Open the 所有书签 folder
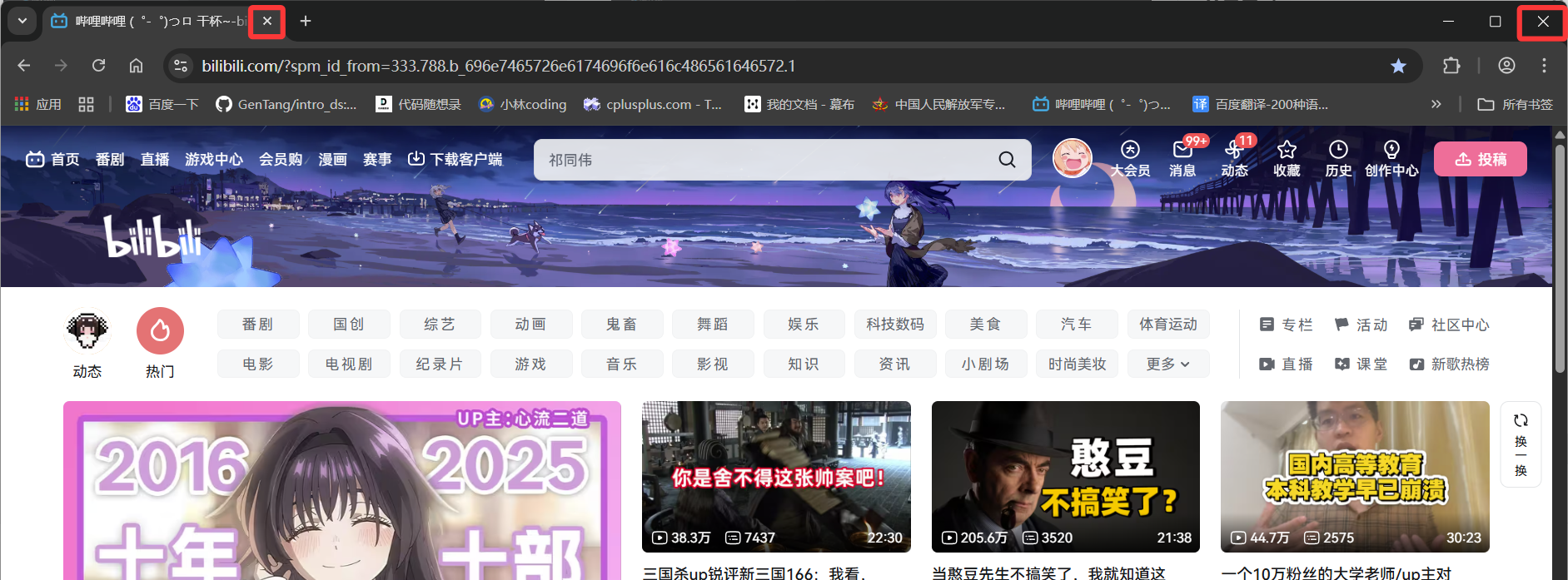Viewport: 1568px width, 580px height. pyautogui.click(x=1516, y=104)
